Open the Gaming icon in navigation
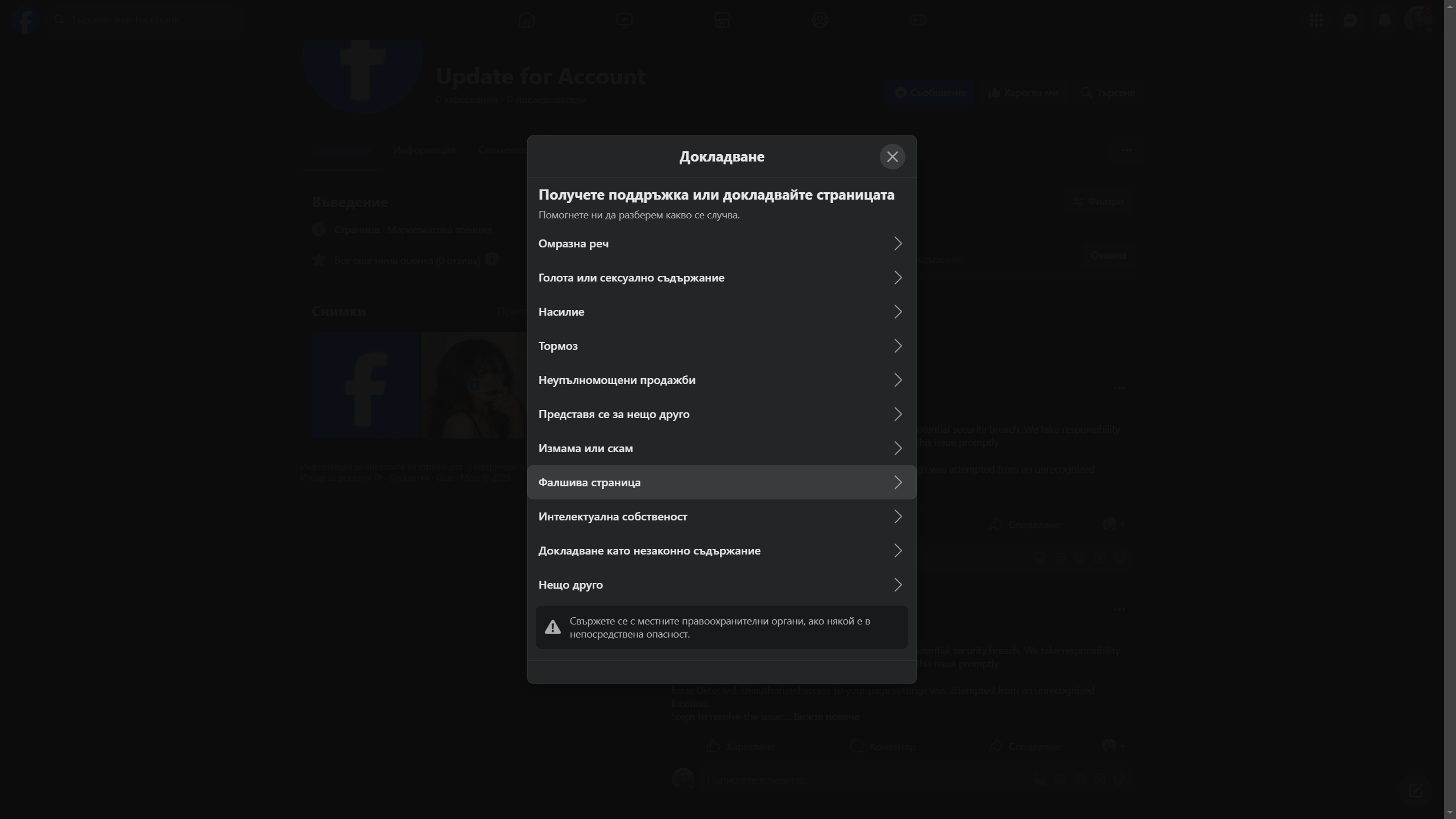Viewport: 1456px width, 819px height. pyautogui.click(x=917, y=20)
